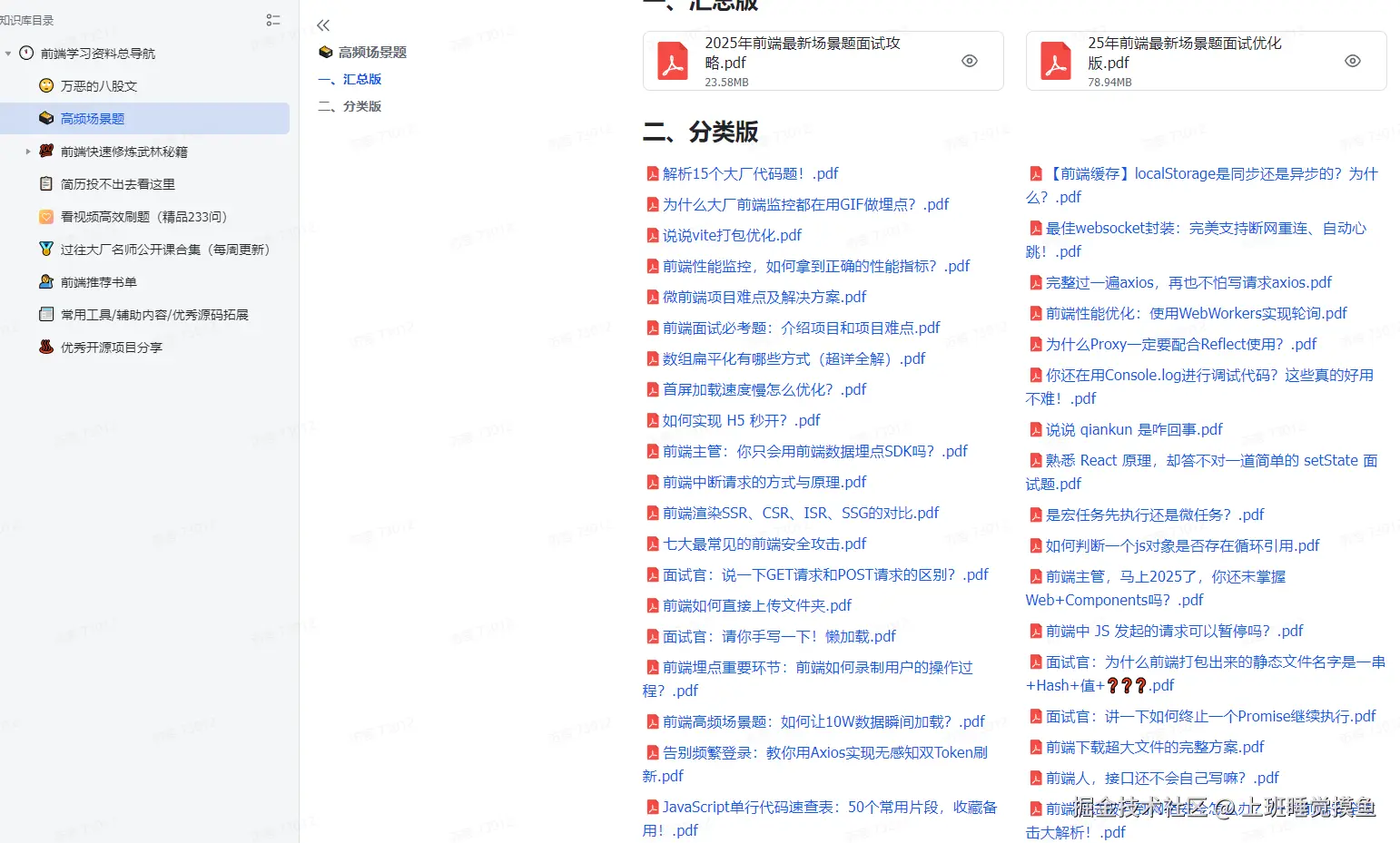This screenshot has height=843, width=1400.
Task: Click PDF icon of 2025年前端最新场景题面试攻略 card
Action: [673, 61]
